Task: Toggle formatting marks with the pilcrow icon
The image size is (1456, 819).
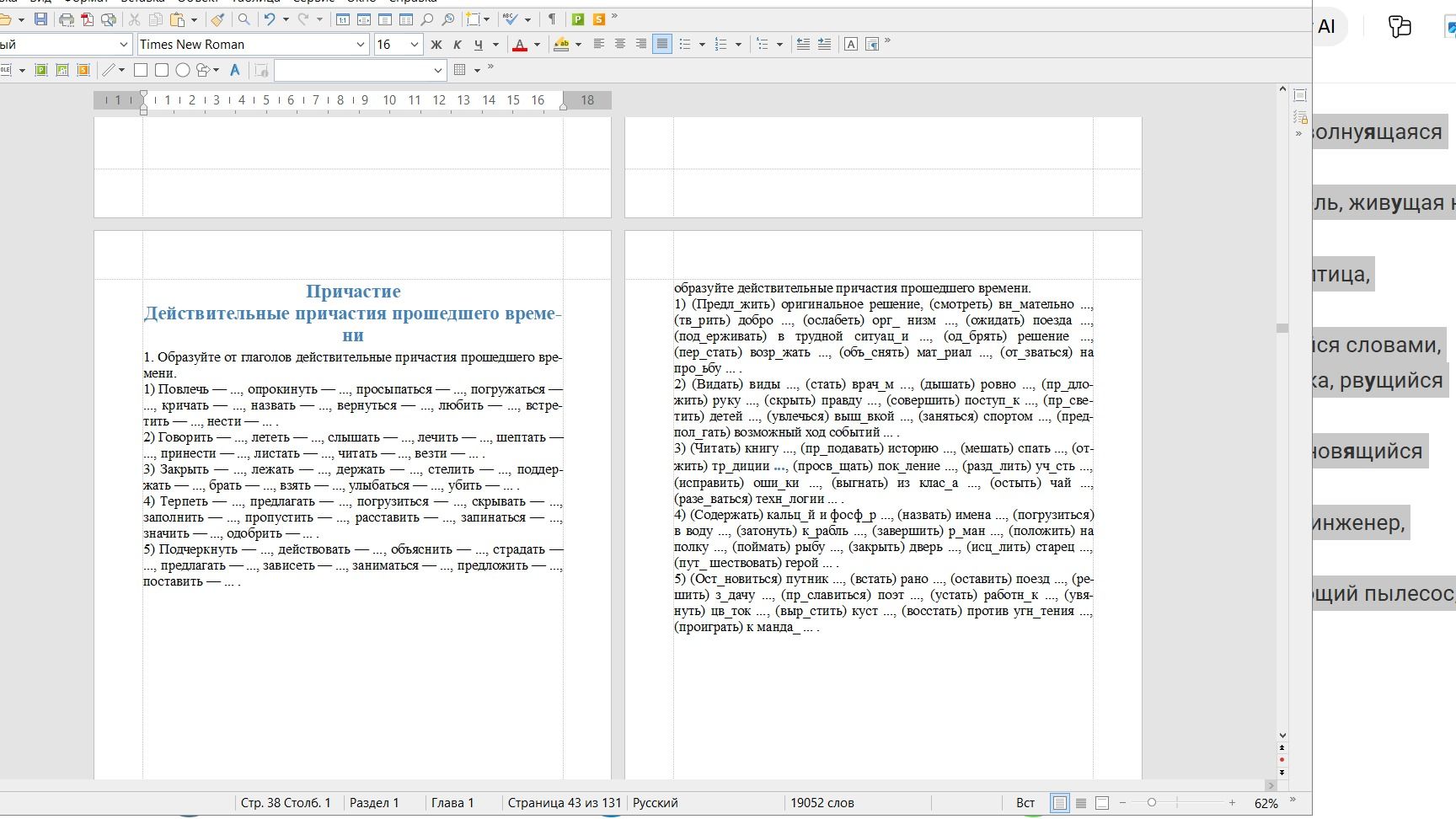Action: 552,19
